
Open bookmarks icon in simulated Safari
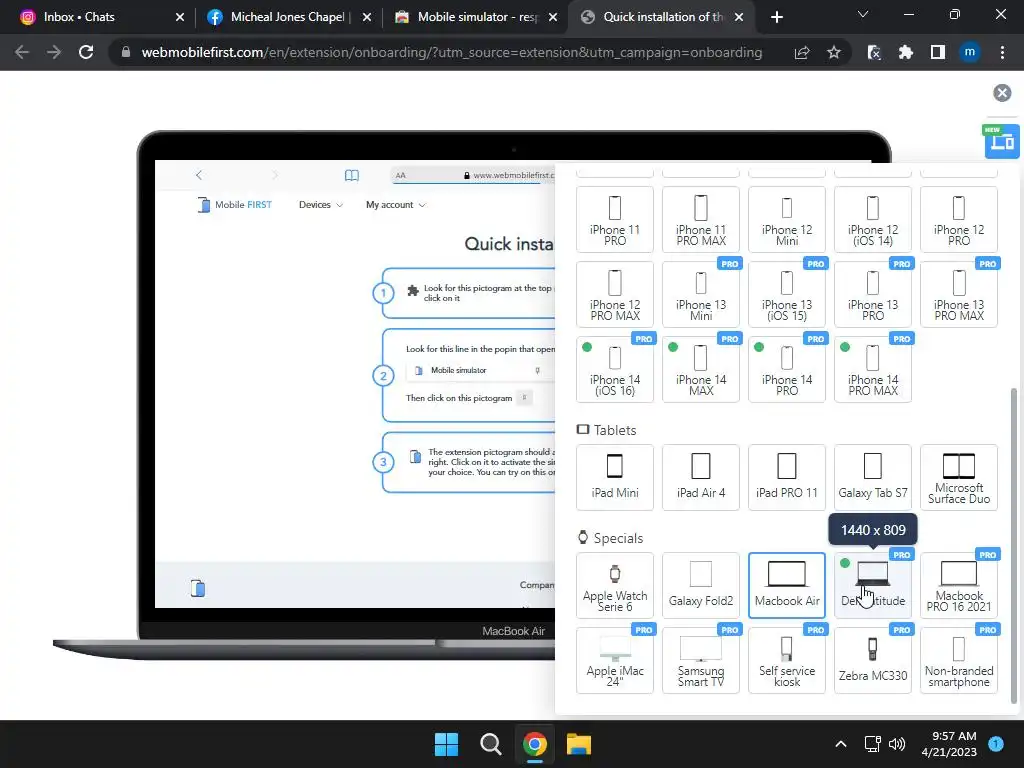click(351, 175)
